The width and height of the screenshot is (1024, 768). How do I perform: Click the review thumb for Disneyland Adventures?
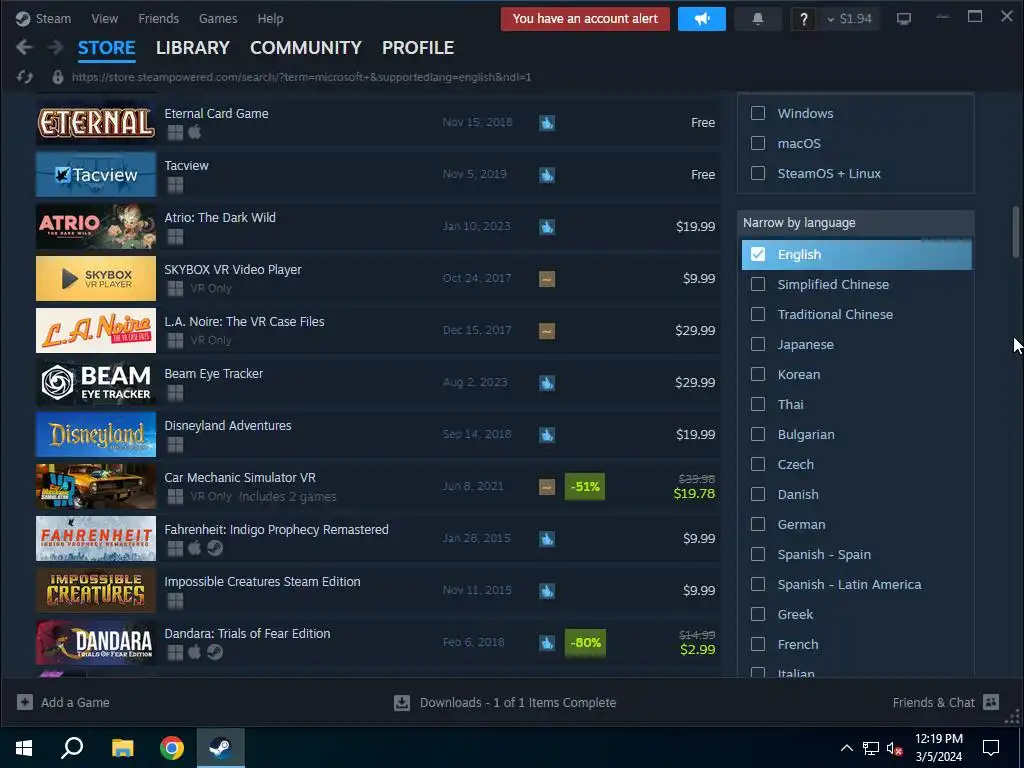[x=547, y=435]
